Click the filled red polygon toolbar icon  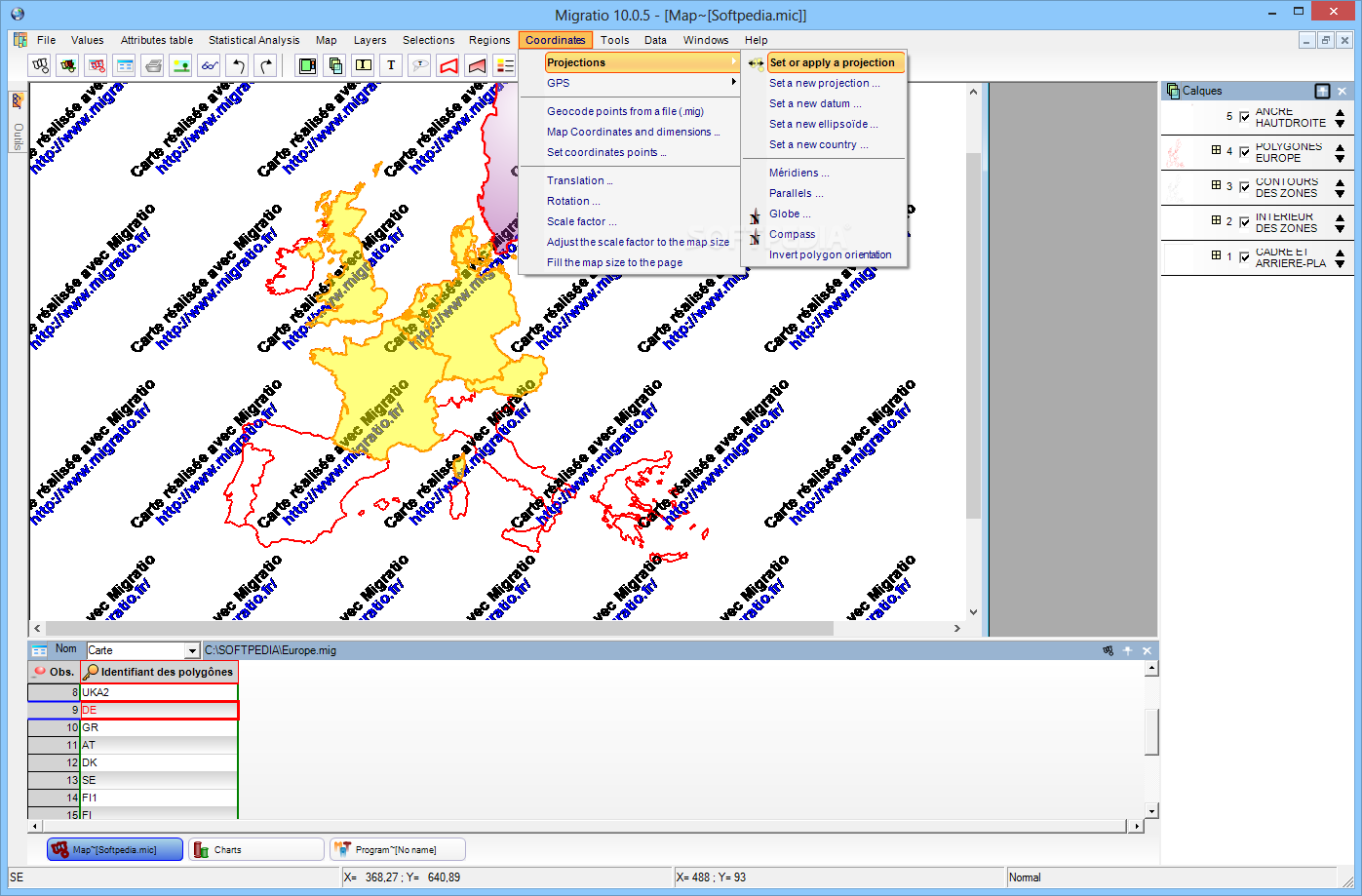[x=477, y=65]
